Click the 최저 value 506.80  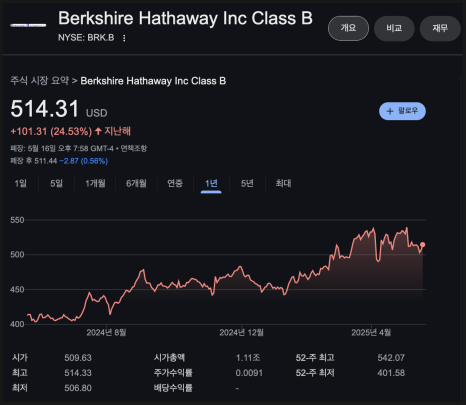(x=78, y=388)
